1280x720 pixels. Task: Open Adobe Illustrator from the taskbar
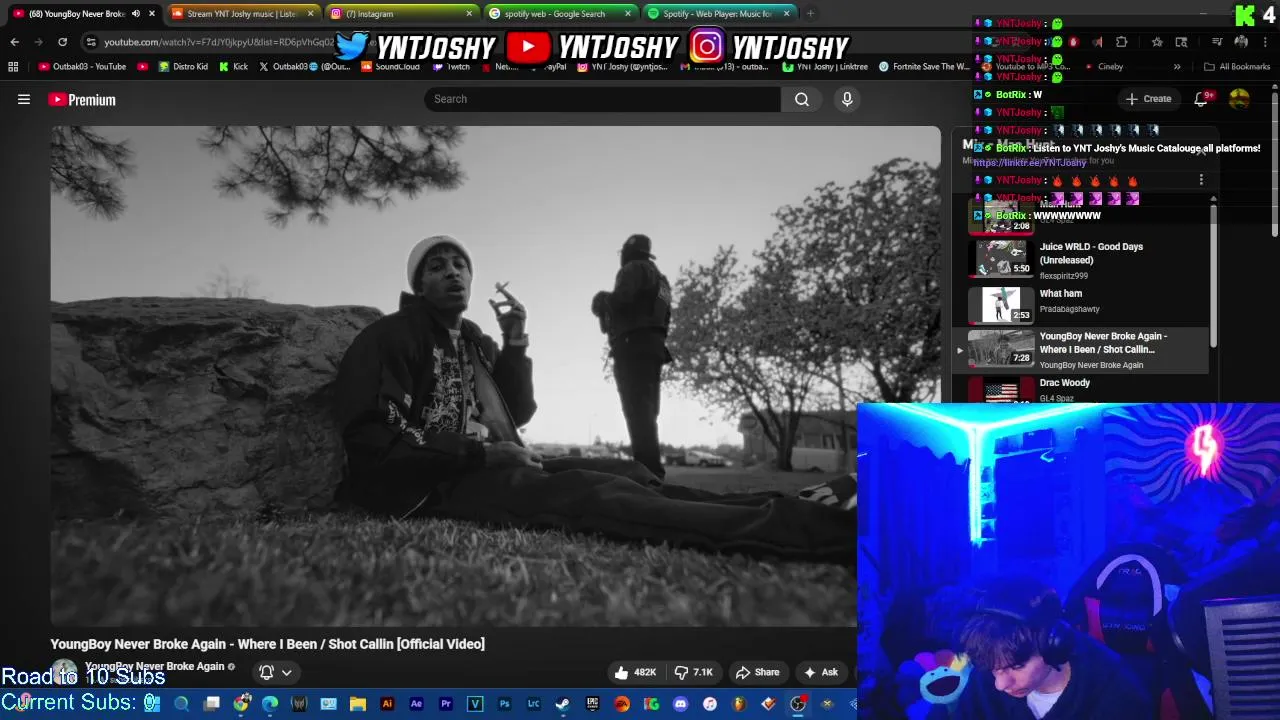point(387,704)
